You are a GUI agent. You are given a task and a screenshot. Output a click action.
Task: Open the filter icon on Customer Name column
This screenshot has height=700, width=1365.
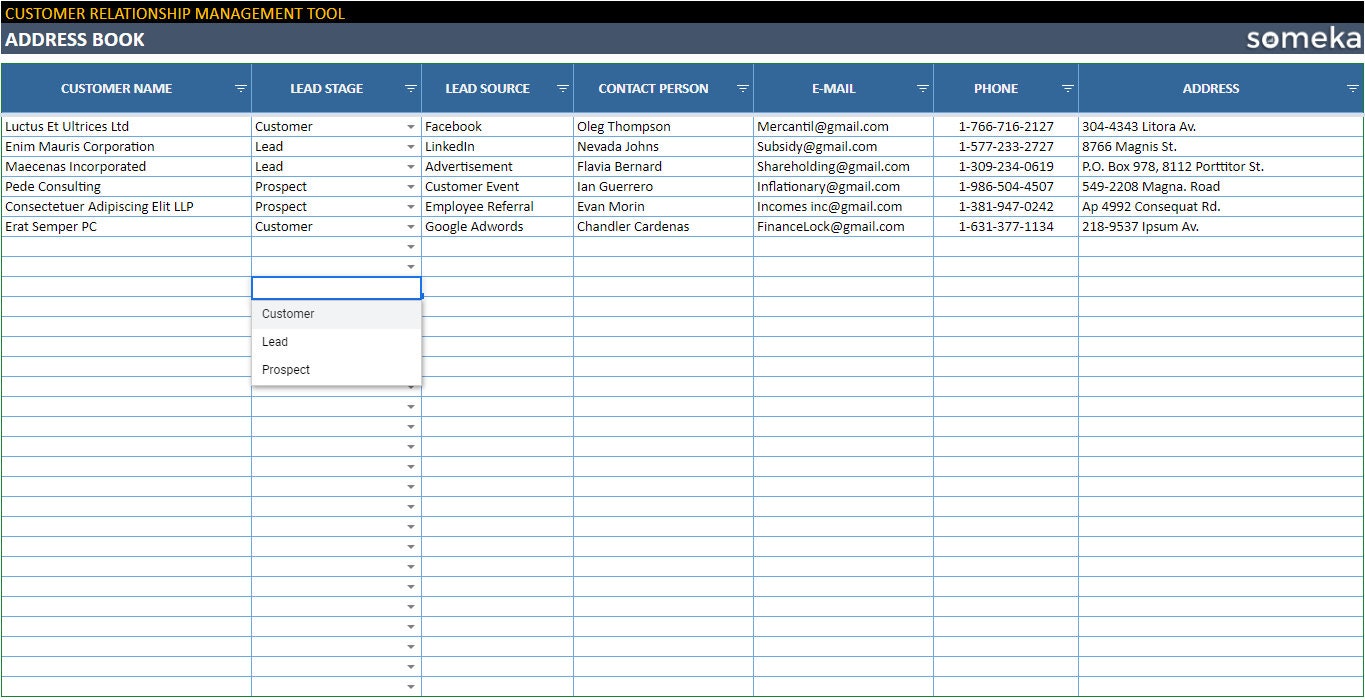[241, 88]
